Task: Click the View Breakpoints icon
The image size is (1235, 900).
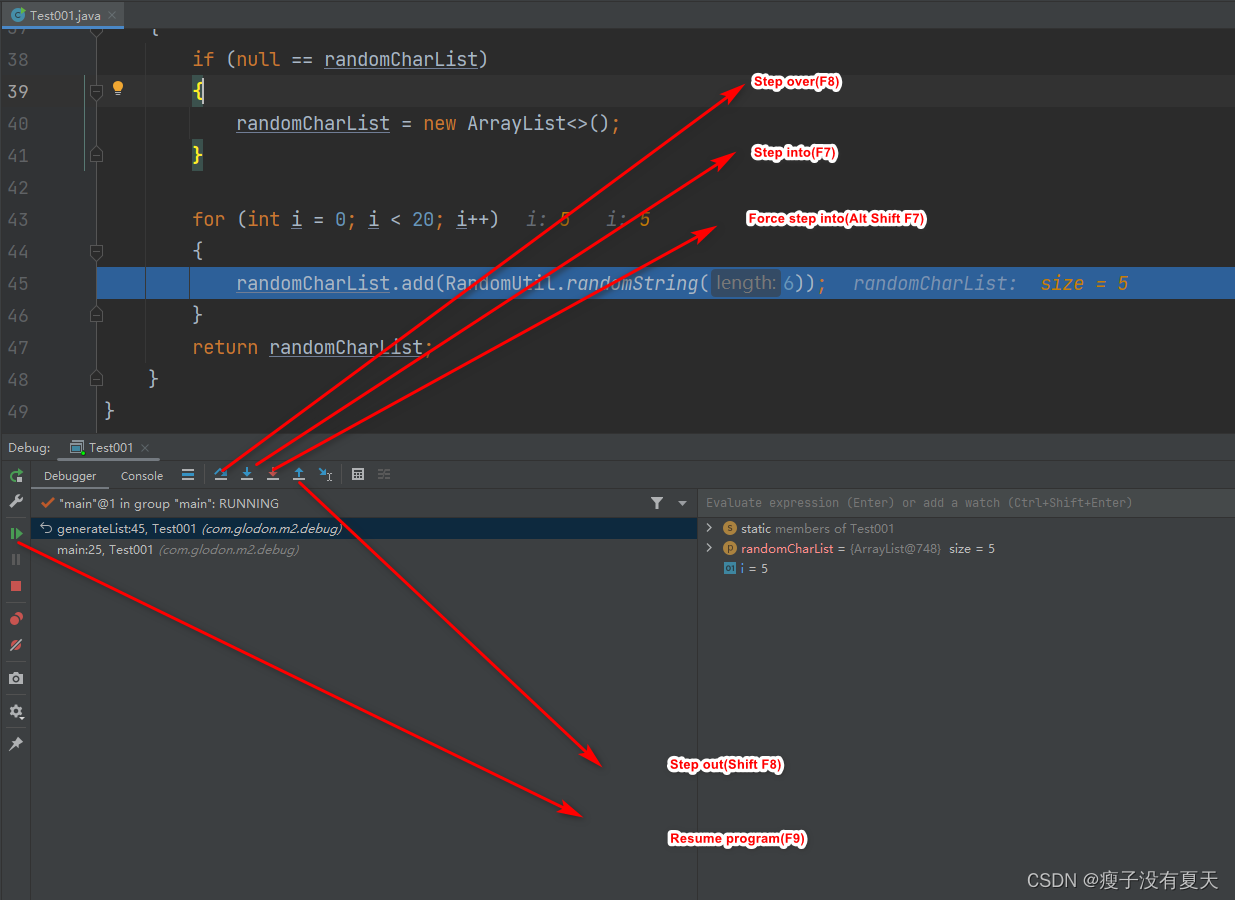Action: (15, 618)
